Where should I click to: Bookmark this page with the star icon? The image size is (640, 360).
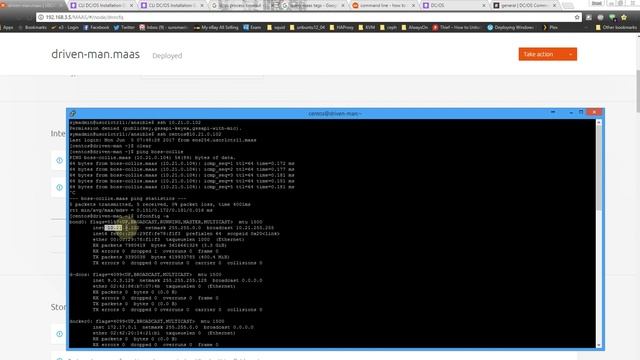(x=577, y=17)
